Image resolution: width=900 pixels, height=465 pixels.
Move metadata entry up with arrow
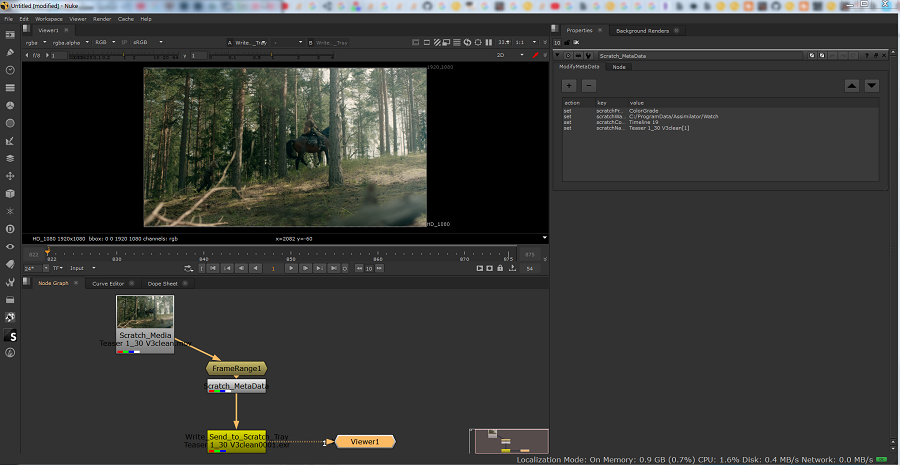(852, 86)
